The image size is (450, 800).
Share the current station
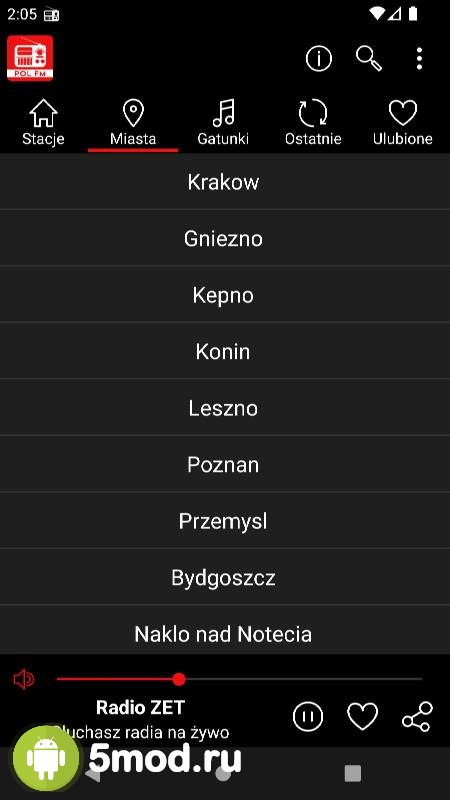point(417,716)
